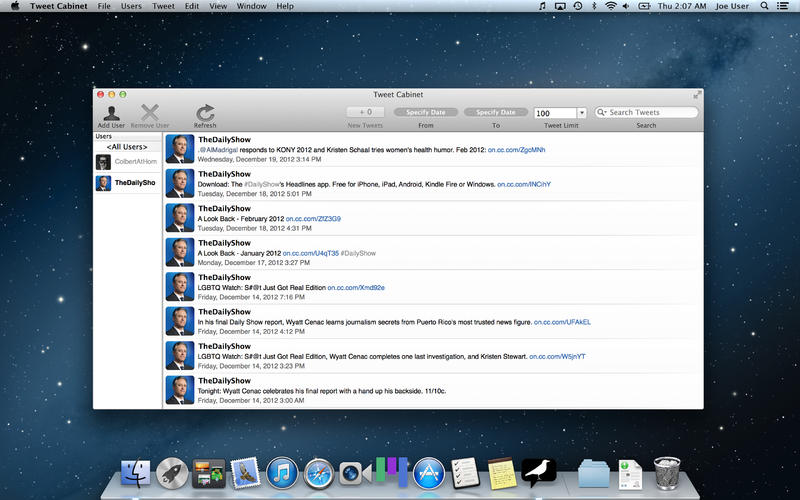Open Notification Center icon
The width and height of the screenshot is (800, 500).
[x=782, y=6]
